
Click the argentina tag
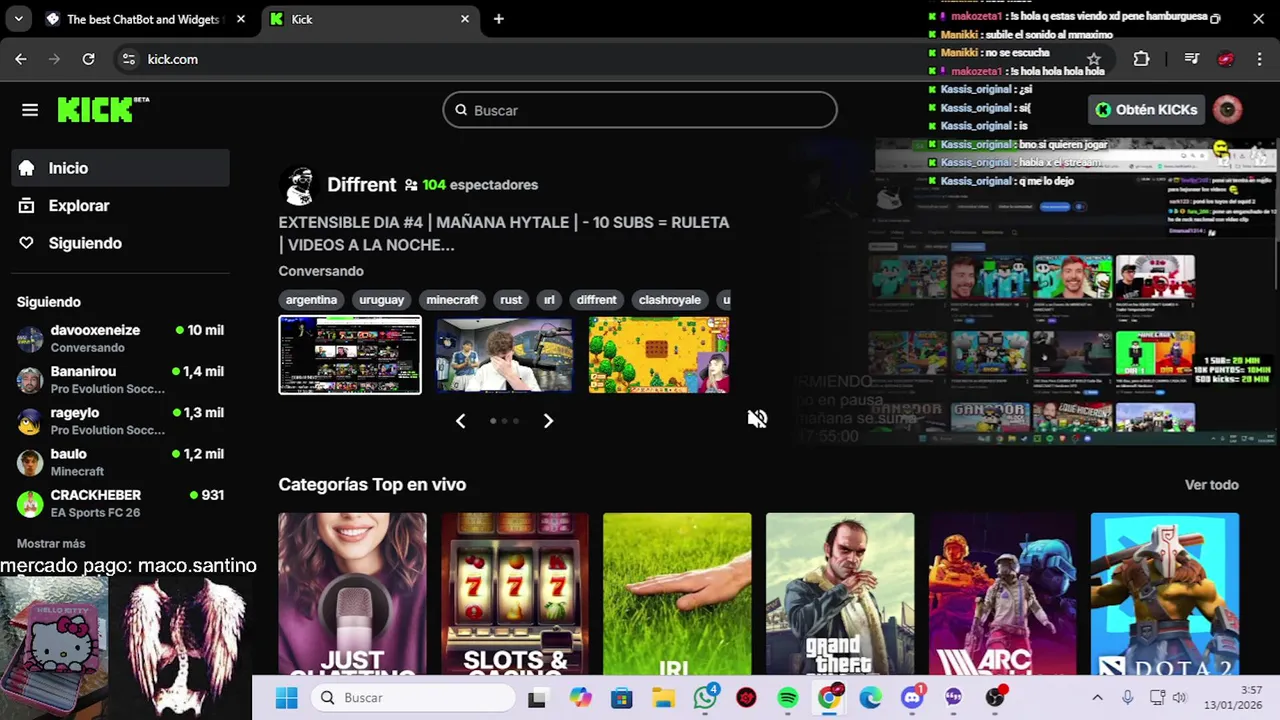[x=311, y=300]
